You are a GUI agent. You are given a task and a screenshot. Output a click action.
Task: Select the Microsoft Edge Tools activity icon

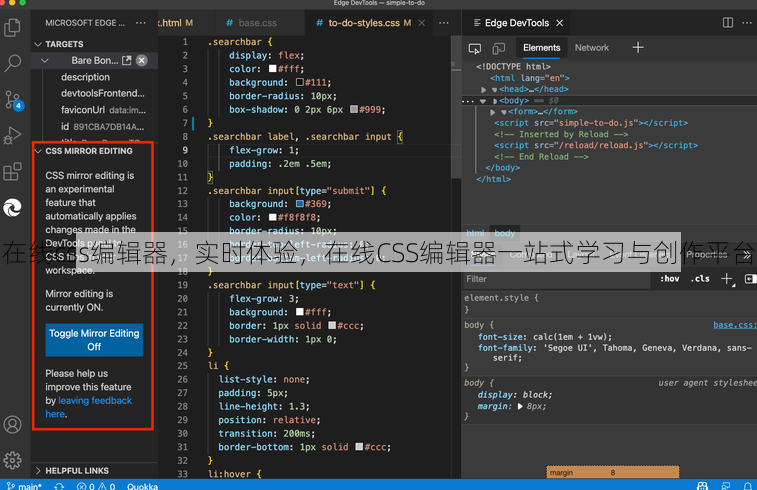13,208
